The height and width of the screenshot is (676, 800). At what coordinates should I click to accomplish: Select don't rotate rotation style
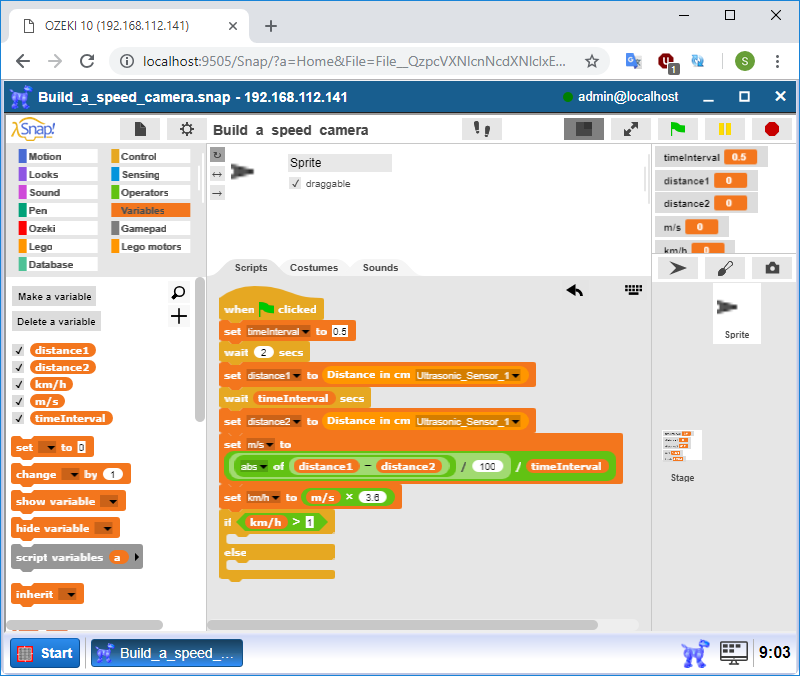click(217, 193)
